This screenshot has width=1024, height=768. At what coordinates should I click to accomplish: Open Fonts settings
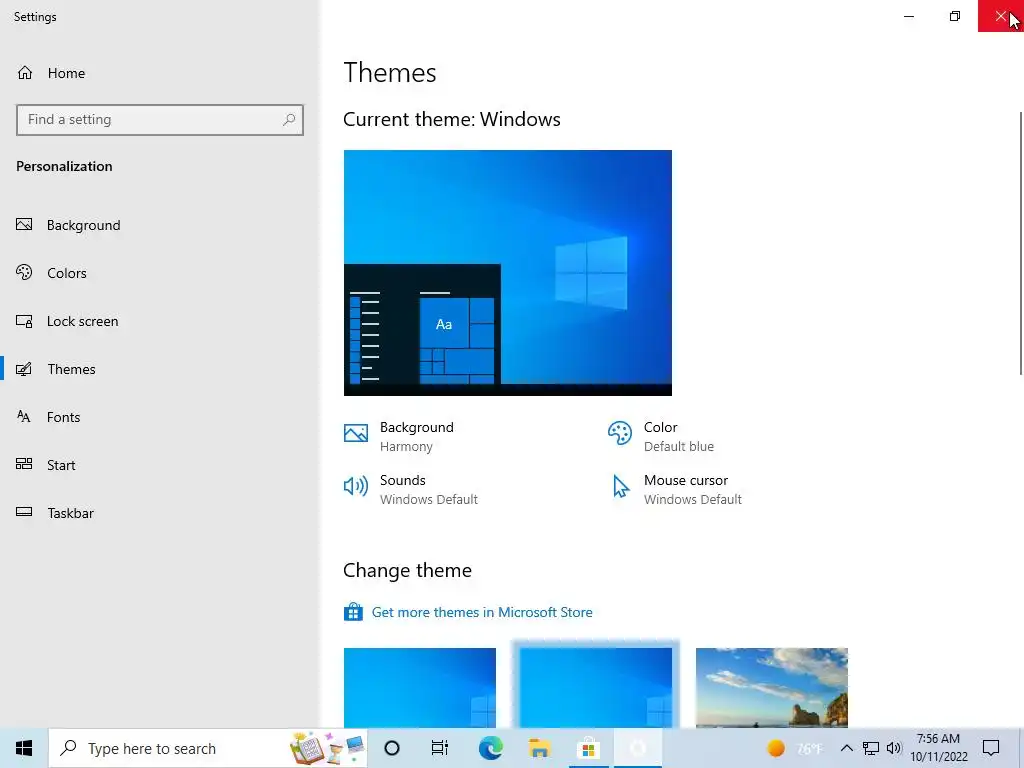160,417
